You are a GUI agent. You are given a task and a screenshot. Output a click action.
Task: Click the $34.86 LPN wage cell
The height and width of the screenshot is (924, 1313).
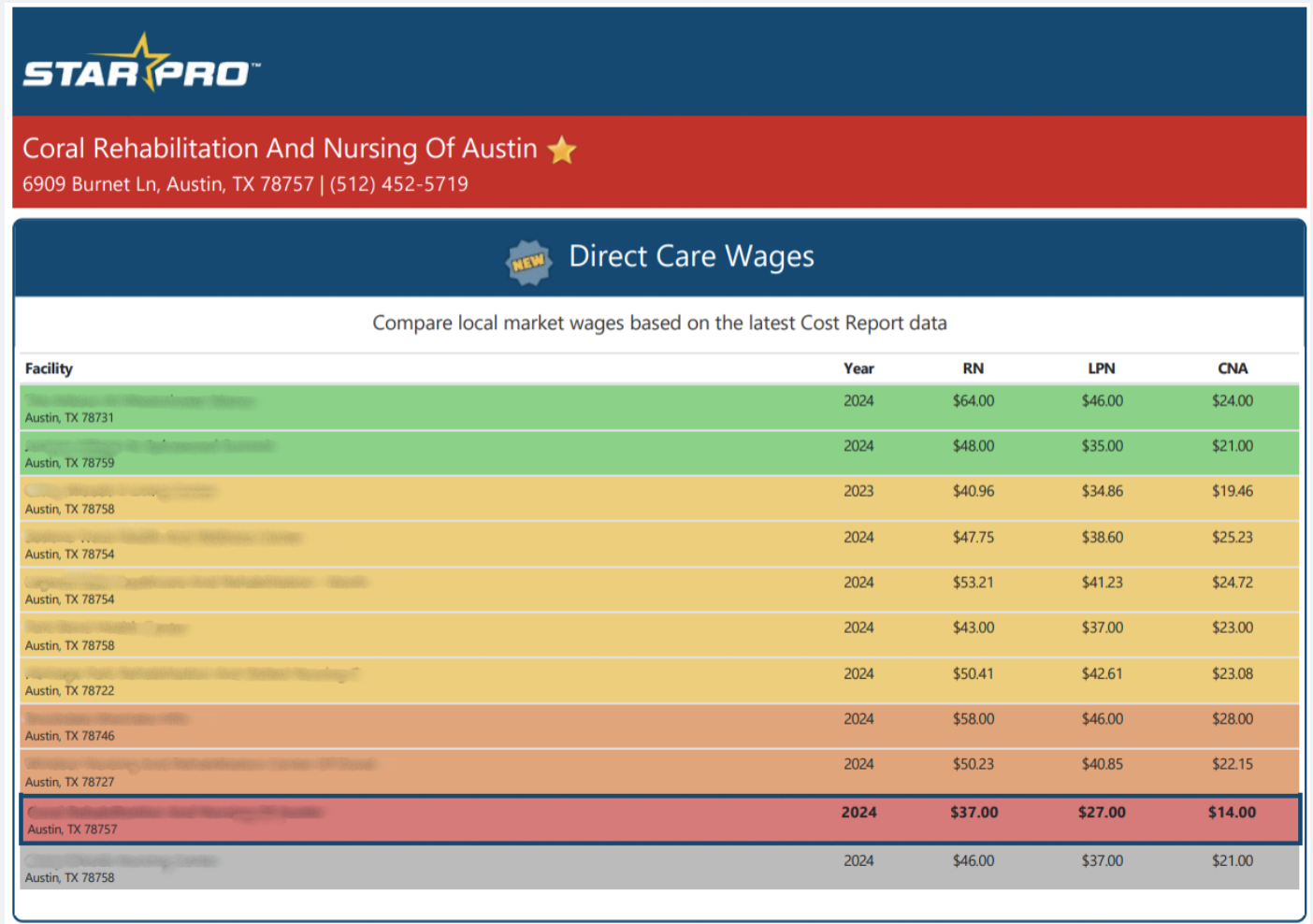[x=1103, y=491]
